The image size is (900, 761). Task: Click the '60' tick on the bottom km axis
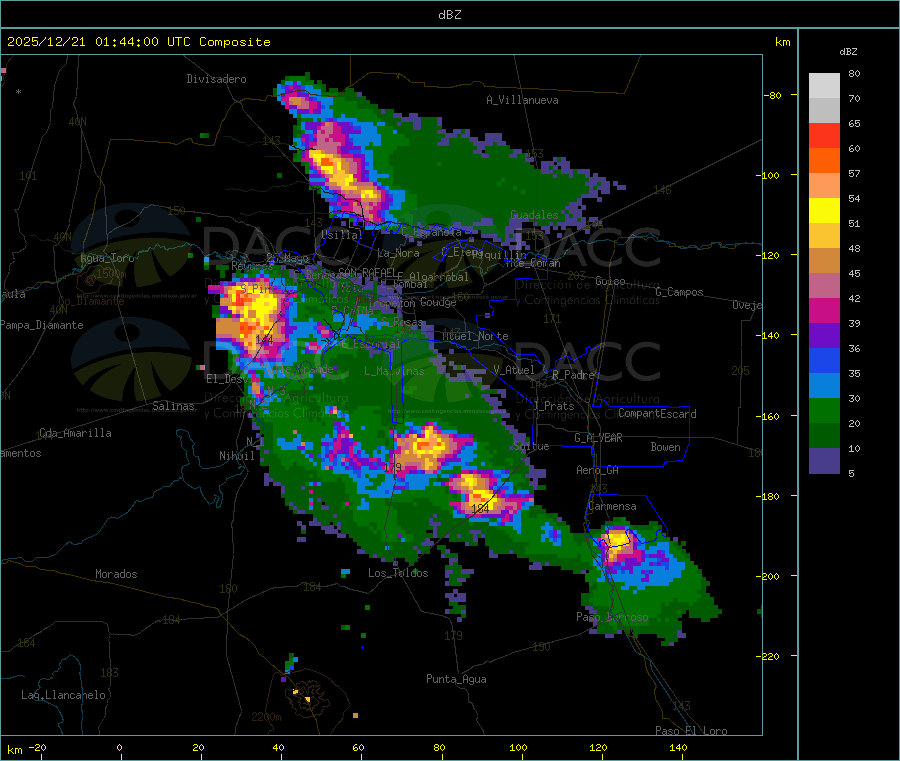[358, 747]
